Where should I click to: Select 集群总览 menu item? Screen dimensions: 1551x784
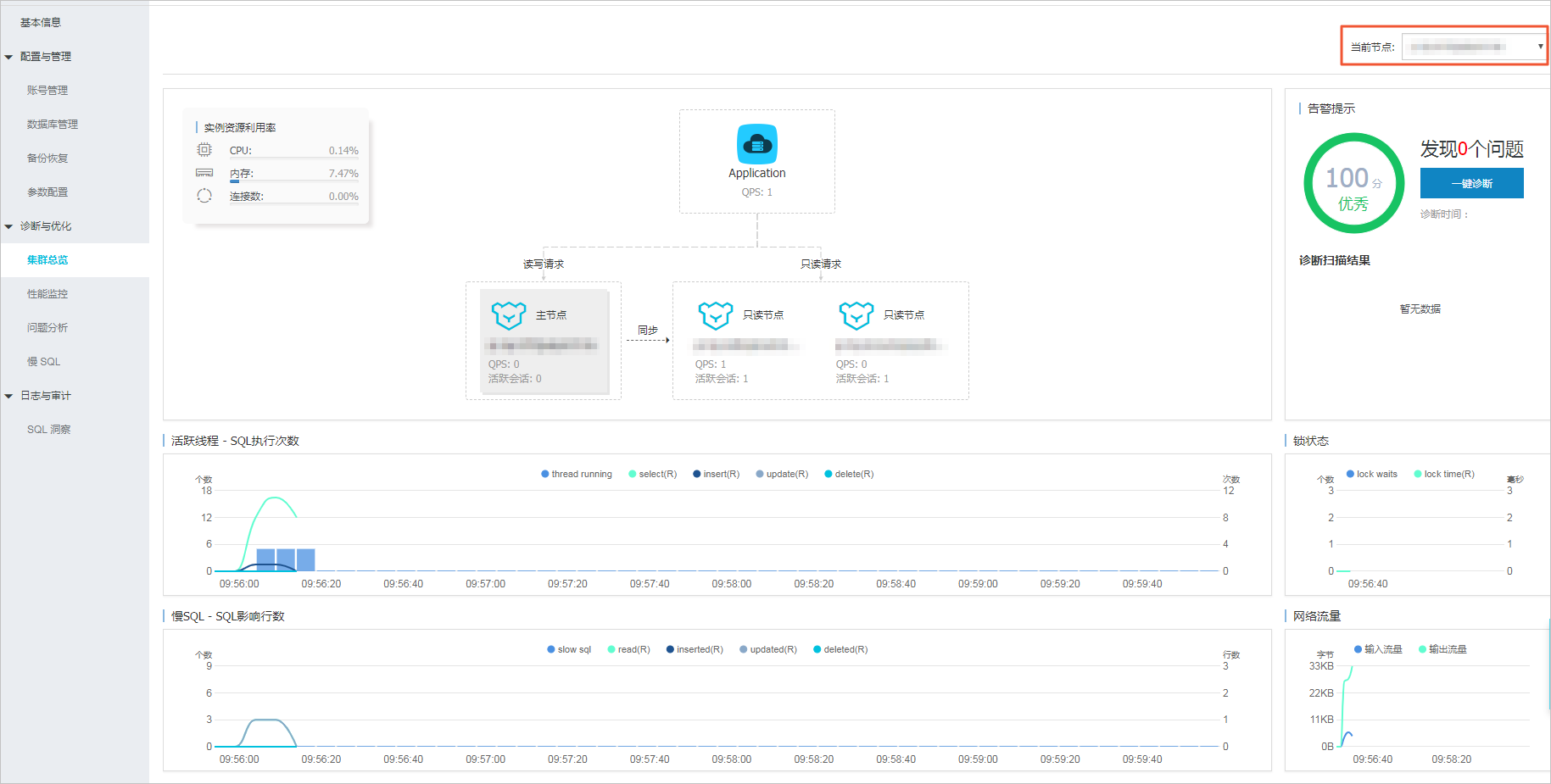click(x=75, y=260)
